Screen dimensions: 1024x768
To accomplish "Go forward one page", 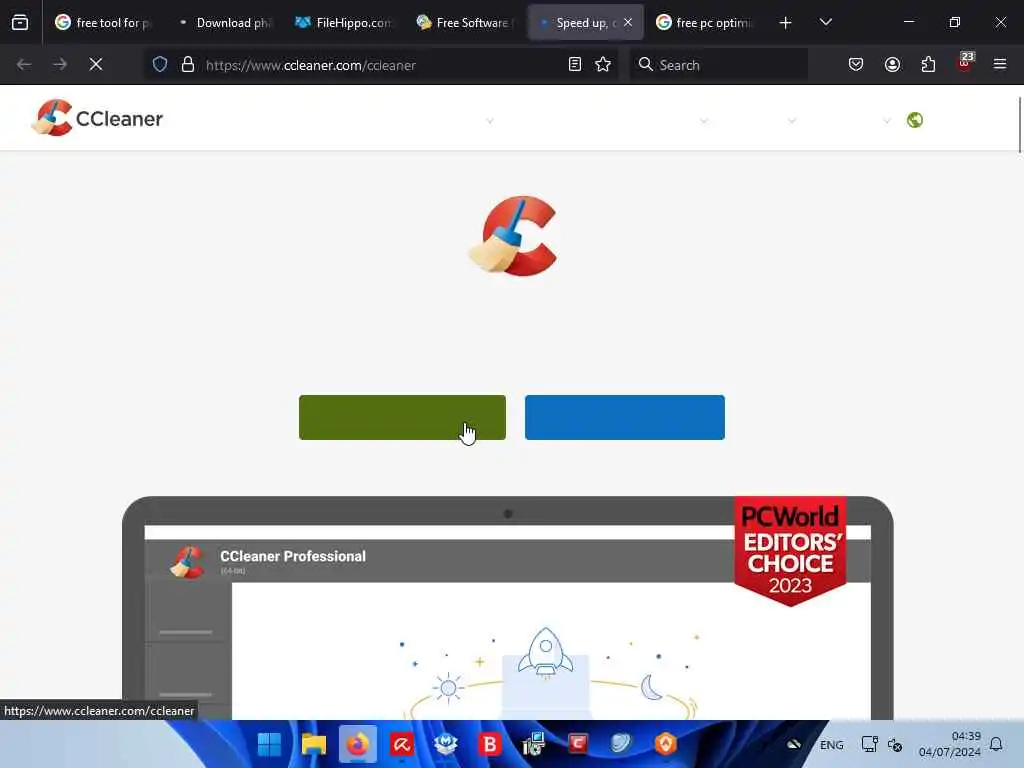I will pos(60,64).
